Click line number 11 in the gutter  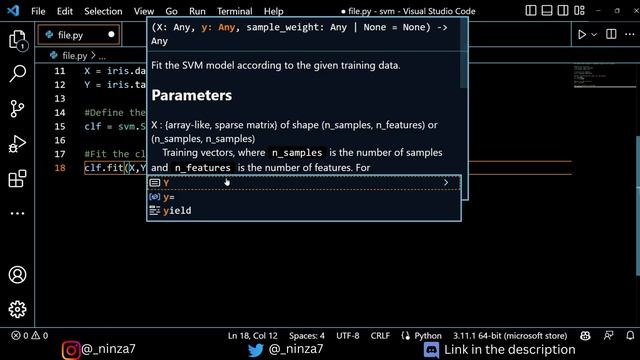pos(60,71)
